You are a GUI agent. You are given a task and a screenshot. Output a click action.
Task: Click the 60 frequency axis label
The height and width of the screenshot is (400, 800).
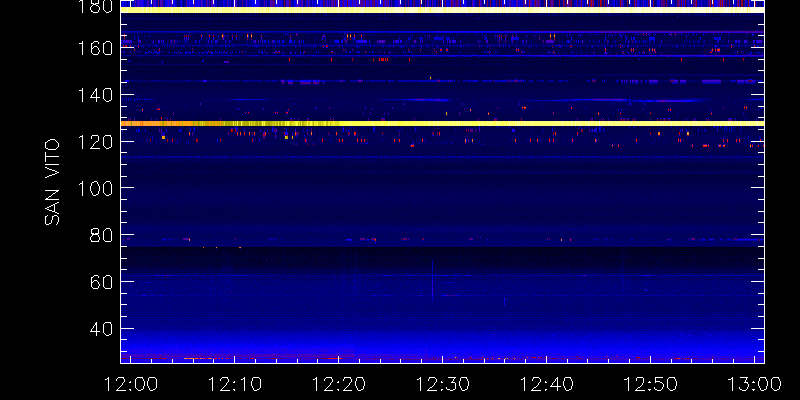(101, 282)
